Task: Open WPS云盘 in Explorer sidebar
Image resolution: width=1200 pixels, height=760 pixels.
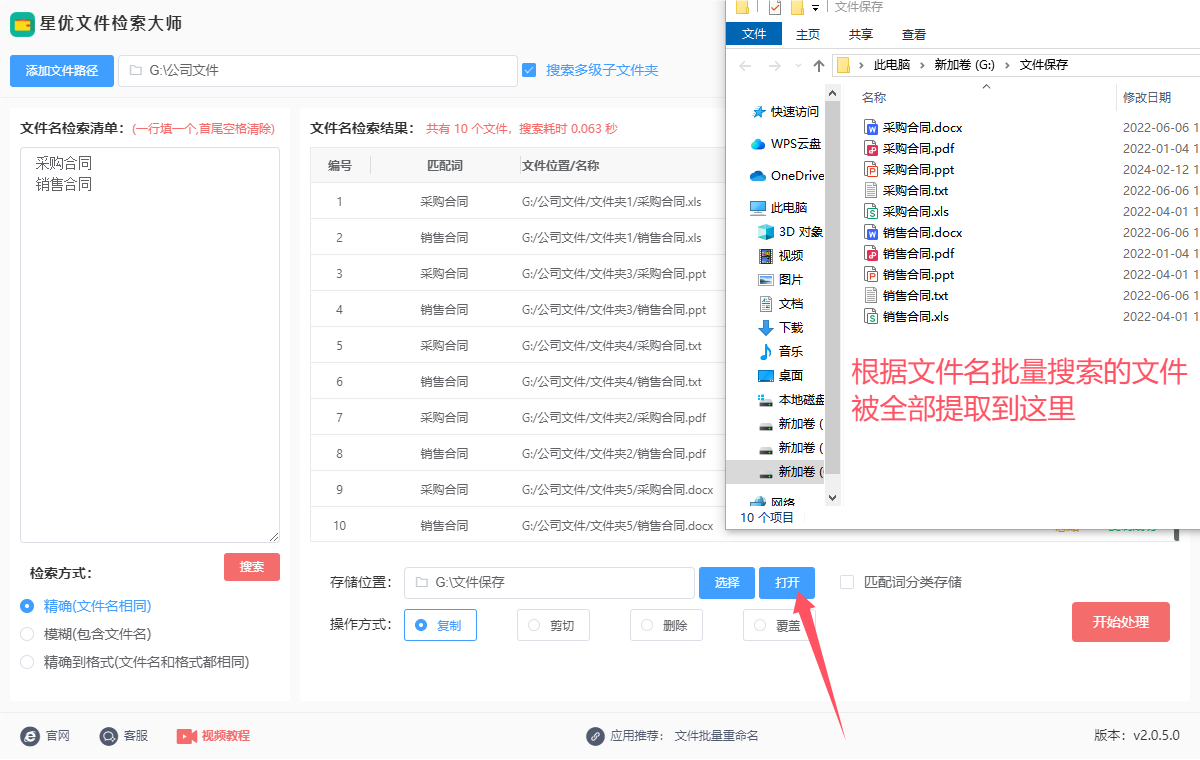Action: pos(786,143)
